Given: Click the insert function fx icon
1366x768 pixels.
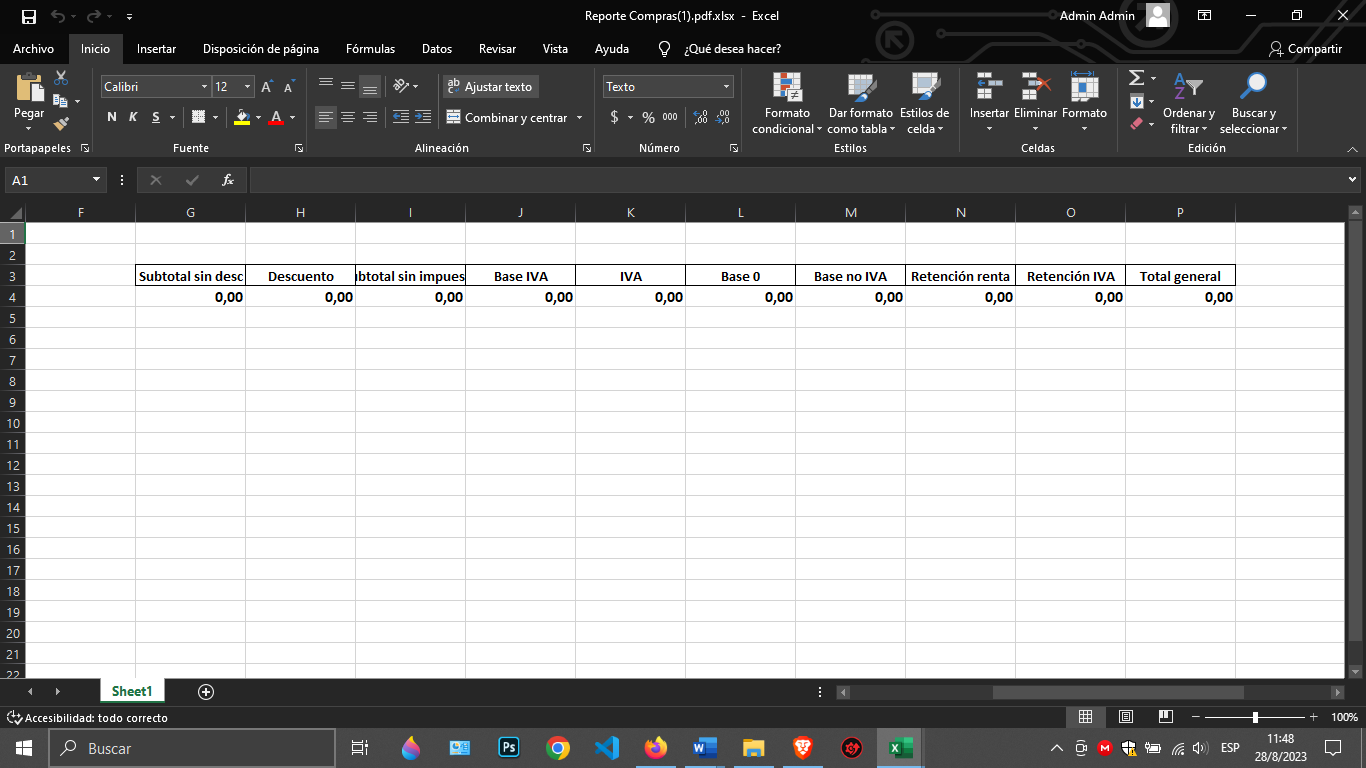Looking at the screenshot, I should coord(228,180).
